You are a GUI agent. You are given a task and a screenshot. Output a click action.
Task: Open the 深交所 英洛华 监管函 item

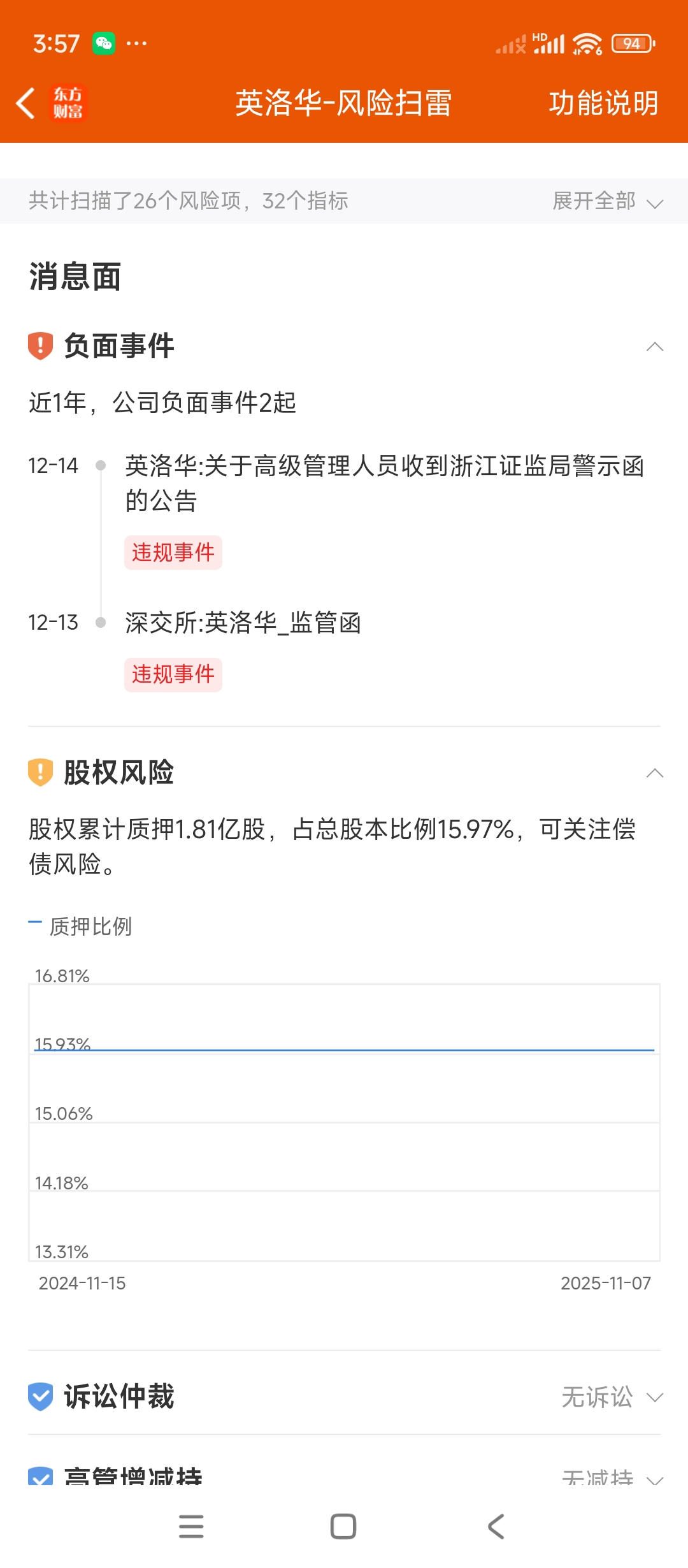click(243, 623)
